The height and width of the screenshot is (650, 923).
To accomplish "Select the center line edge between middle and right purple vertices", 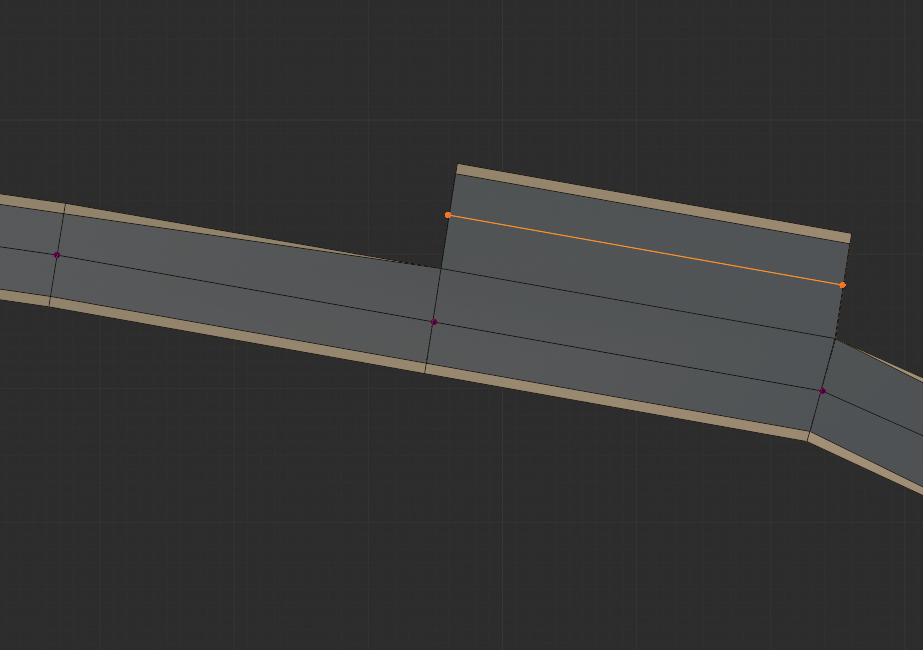I will coord(628,356).
